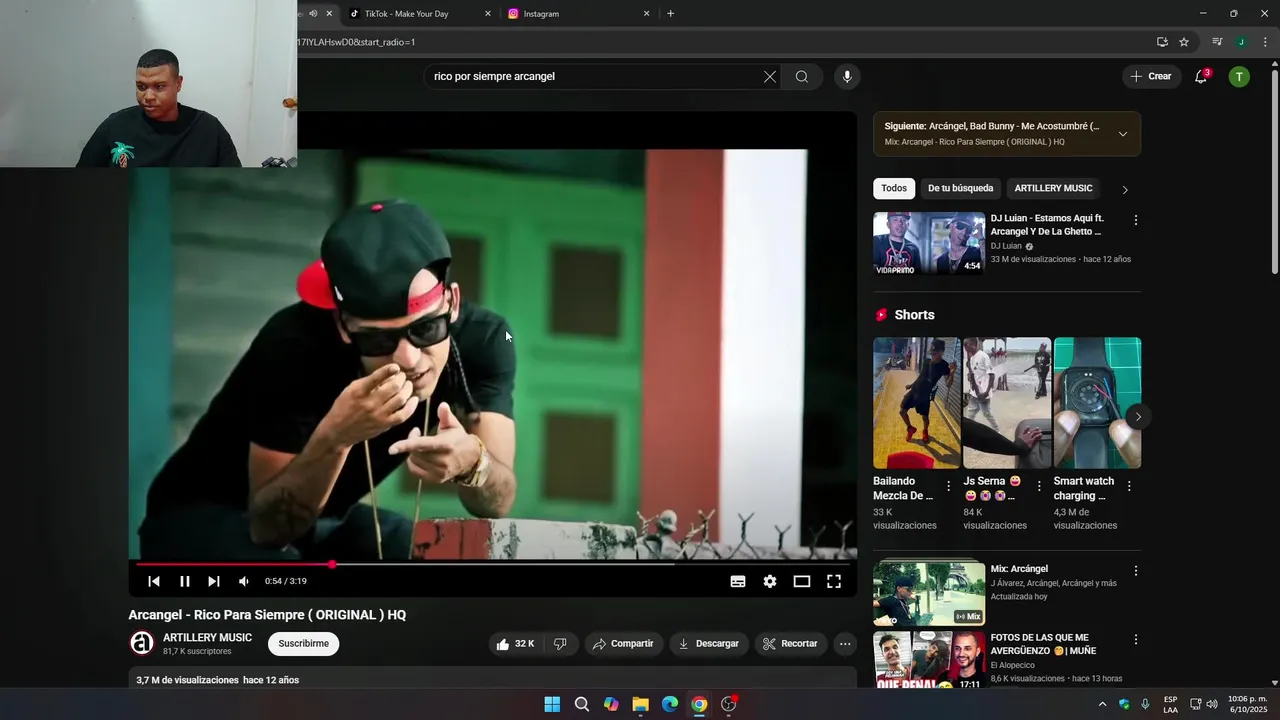The image size is (1280, 720).
Task: Open DJ Luian Estamos Aquí thumbnail
Action: (929, 243)
